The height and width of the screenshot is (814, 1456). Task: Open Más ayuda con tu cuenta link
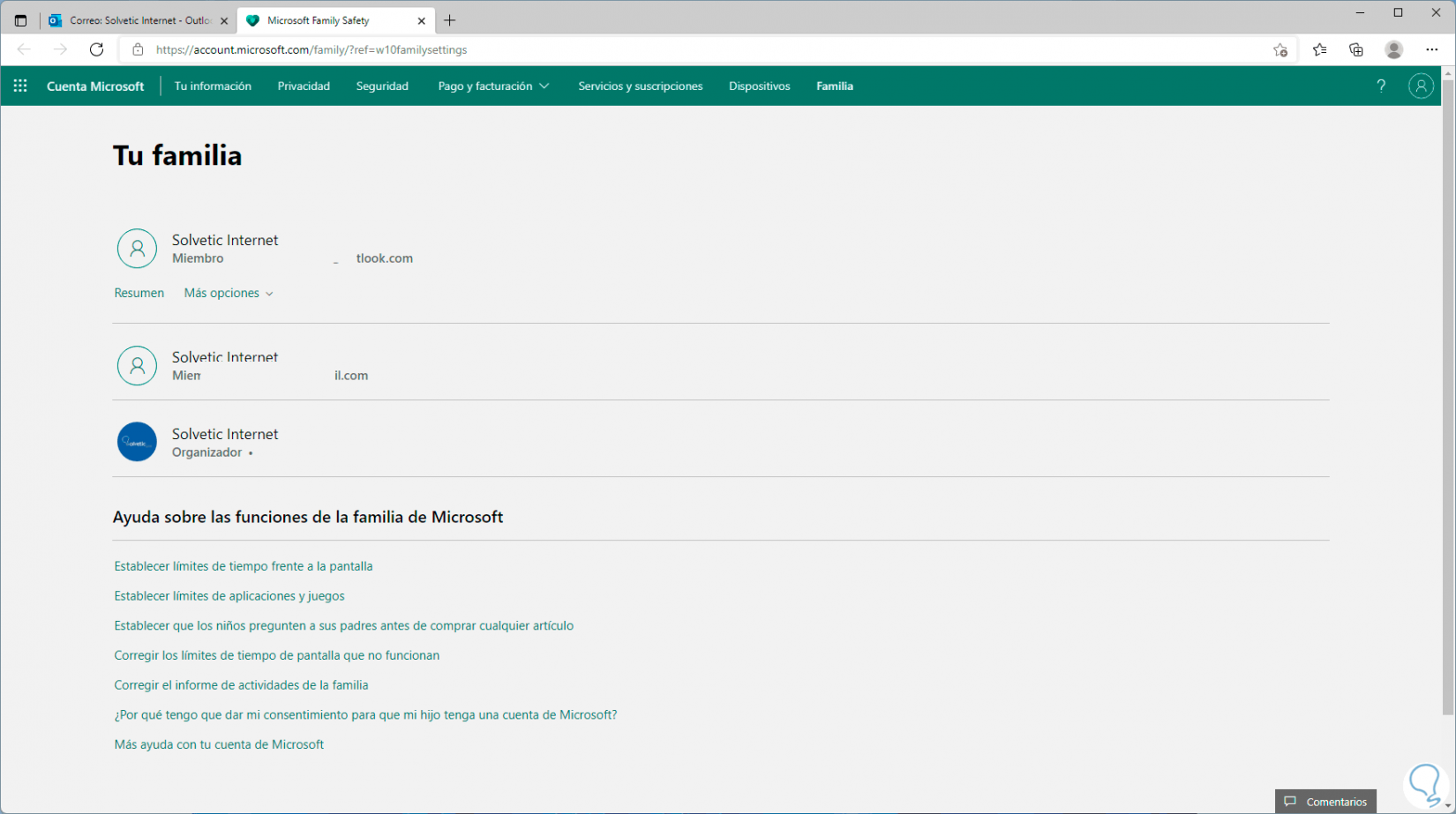(x=219, y=744)
